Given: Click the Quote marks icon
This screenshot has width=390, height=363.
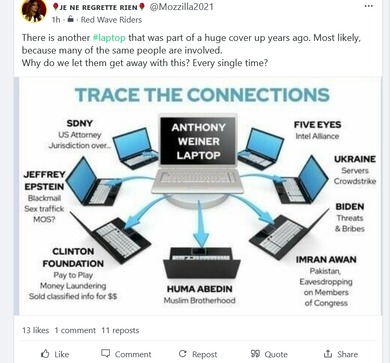Looking at the screenshot, I should pyautogui.click(x=255, y=354).
